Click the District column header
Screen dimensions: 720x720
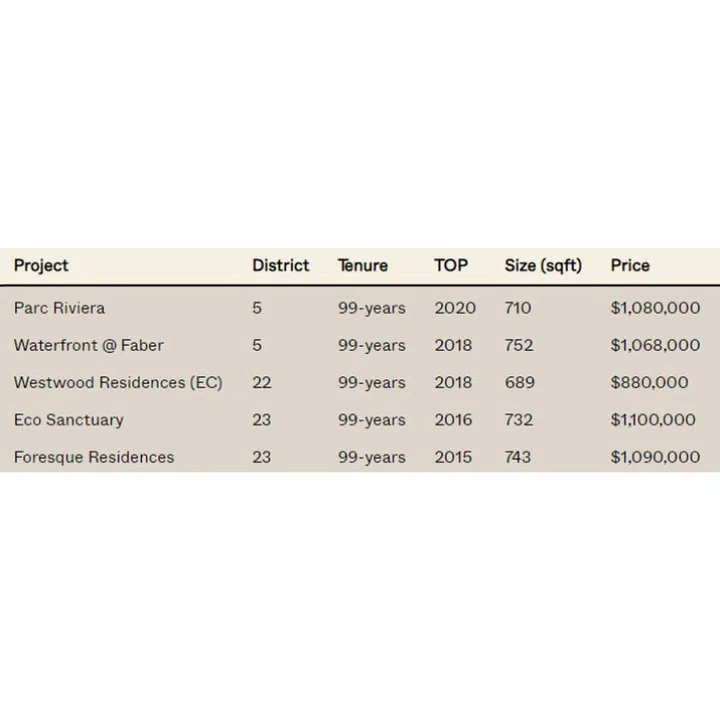(x=280, y=265)
